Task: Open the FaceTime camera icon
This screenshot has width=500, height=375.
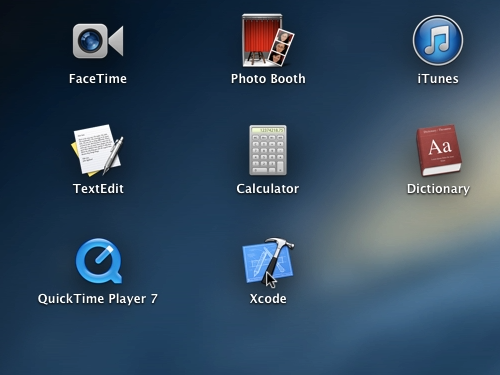Action: (x=98, y=41)
